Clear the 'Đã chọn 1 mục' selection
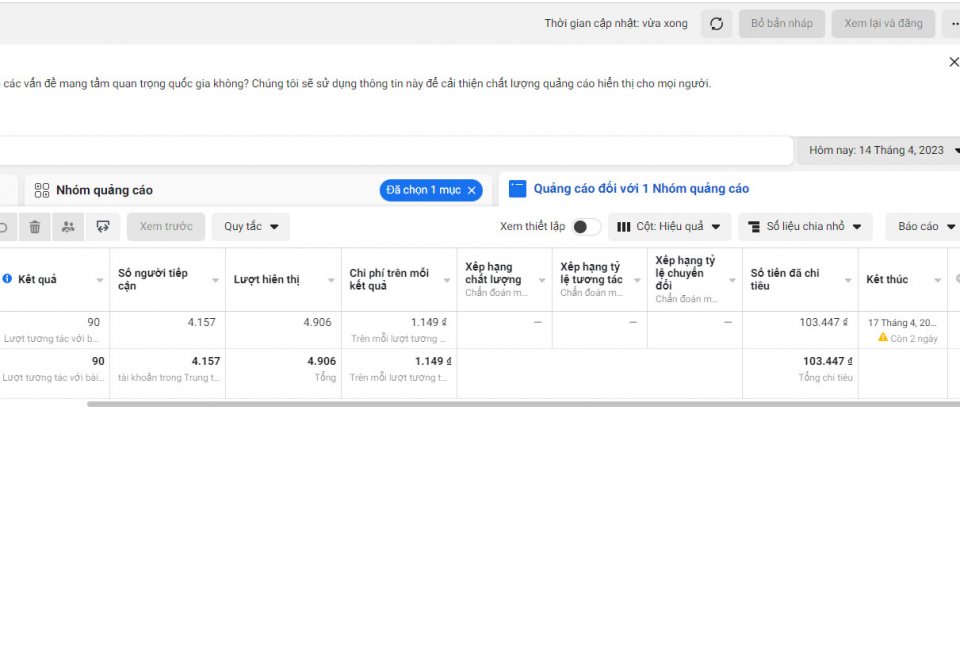 (473, 190)
